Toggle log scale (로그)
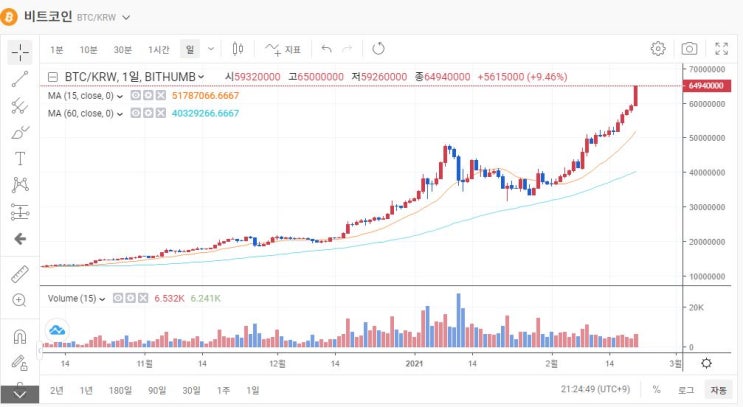The image size is (743, 407). point(686,390)
